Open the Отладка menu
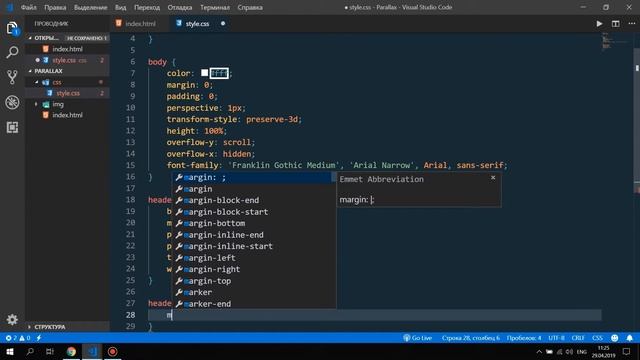 180,7
